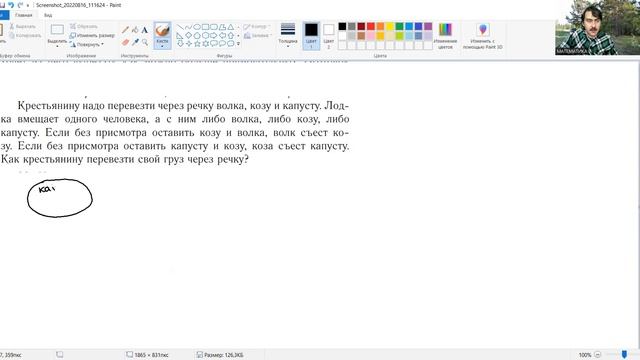This screenshot has width=640, height=360.
Task: Click Изменить с помощью Paint 3D
Action: coord(482,36)
